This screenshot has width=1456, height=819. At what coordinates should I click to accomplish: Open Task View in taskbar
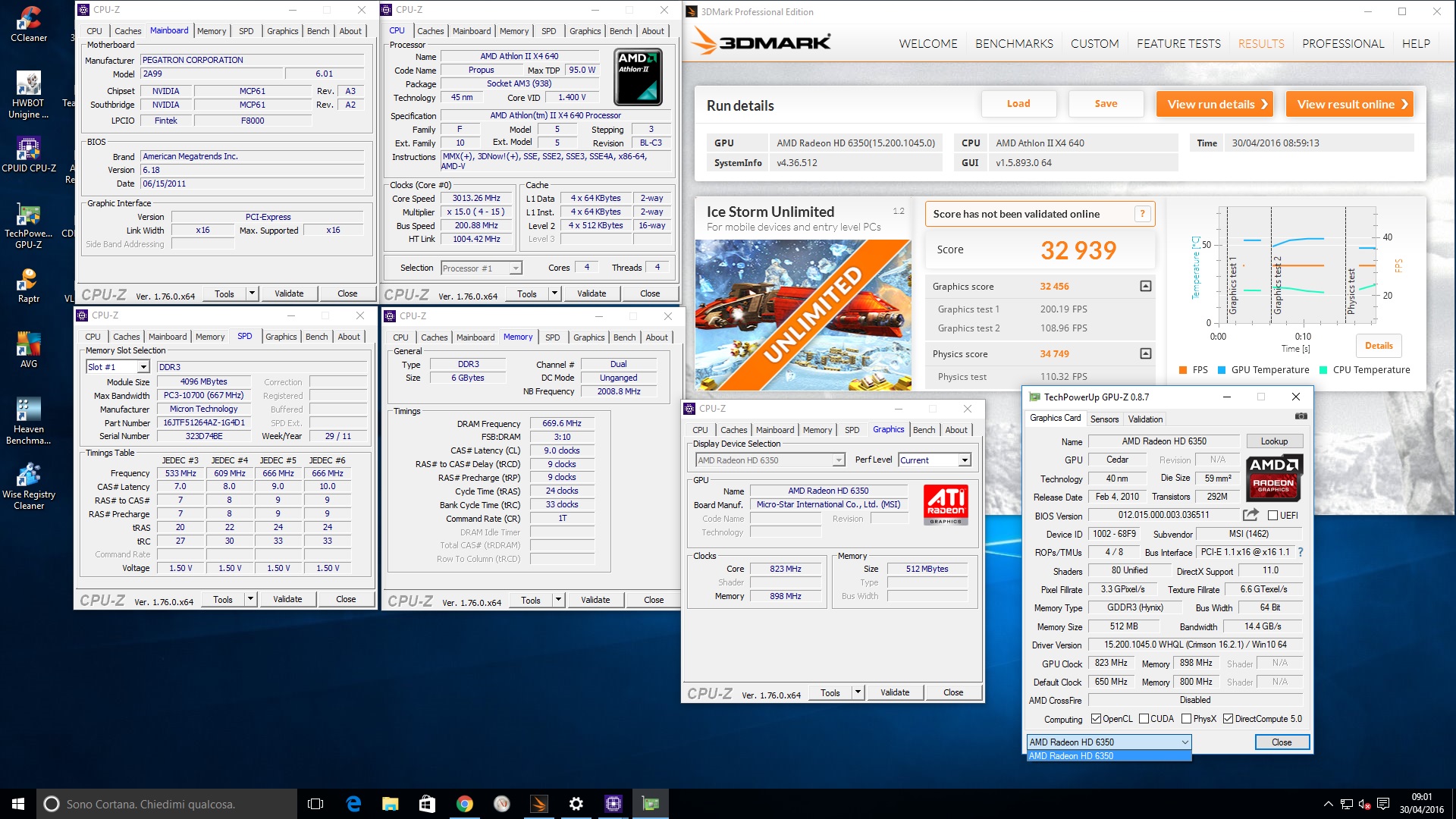pos(315,804)
